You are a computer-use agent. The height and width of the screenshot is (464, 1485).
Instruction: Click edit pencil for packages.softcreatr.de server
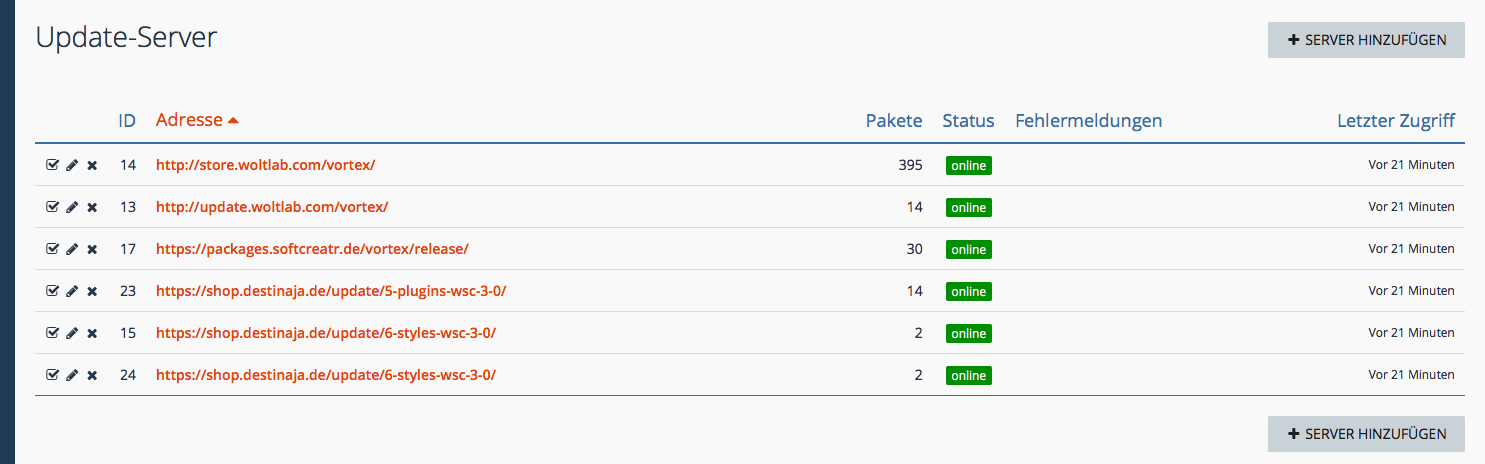click(72, 249)
